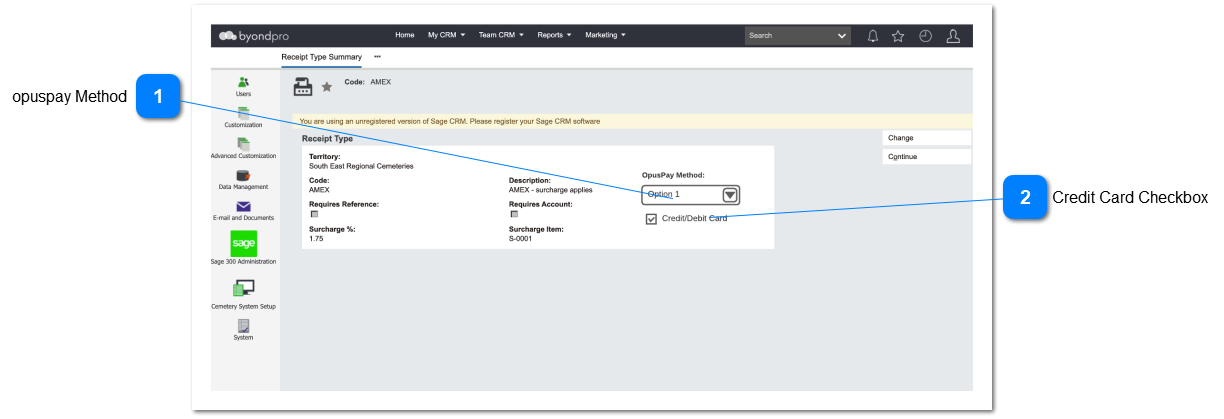The image size is (1224, 419).
Task: Show more tabs via ellipsis
Action: [x=378, y=57]
